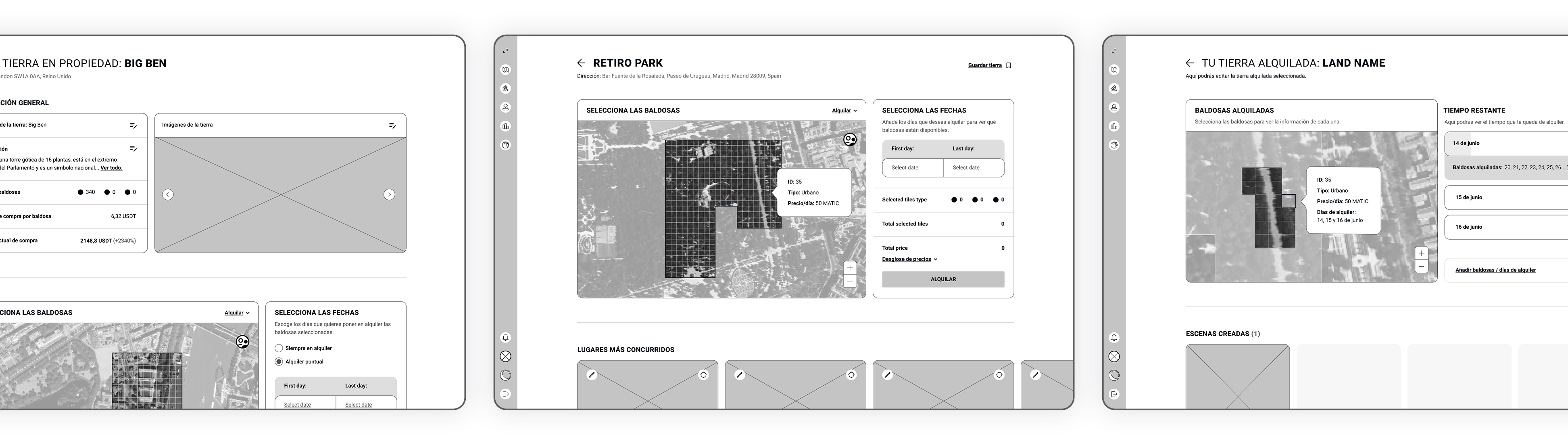Select the 'Alquiler puntual' radio option

(x=279, y=361)
